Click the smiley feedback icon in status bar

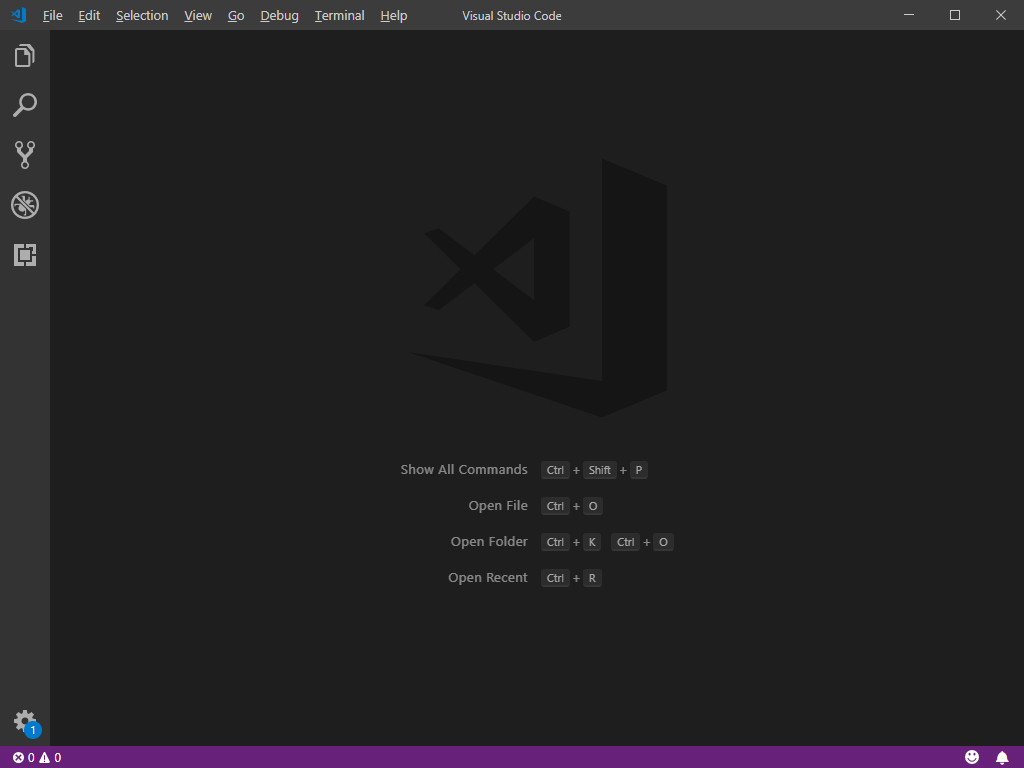[x=972, y=757]
